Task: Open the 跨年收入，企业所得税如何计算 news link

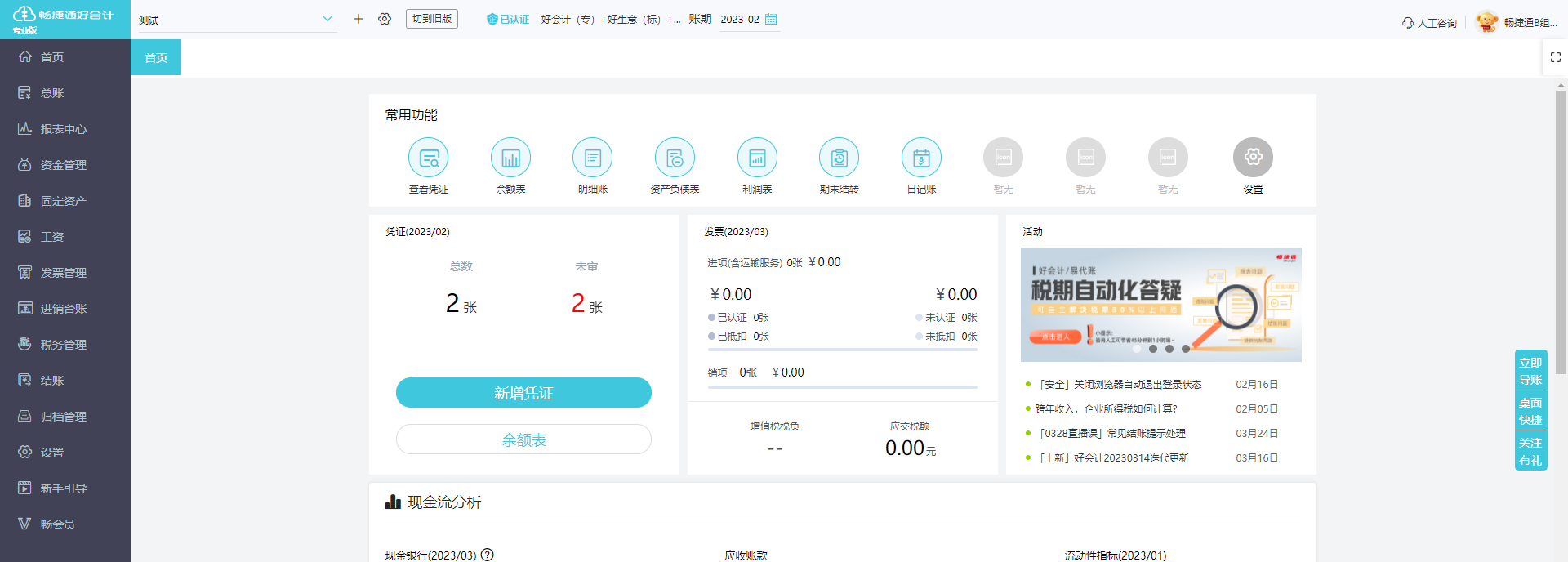Action: click(x=1106, y=409)
